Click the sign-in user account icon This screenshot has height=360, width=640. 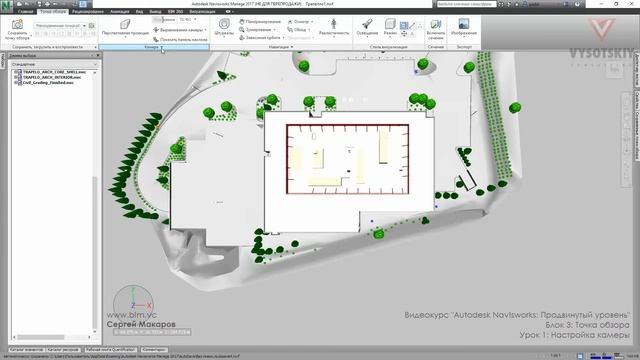pos(525,4)
